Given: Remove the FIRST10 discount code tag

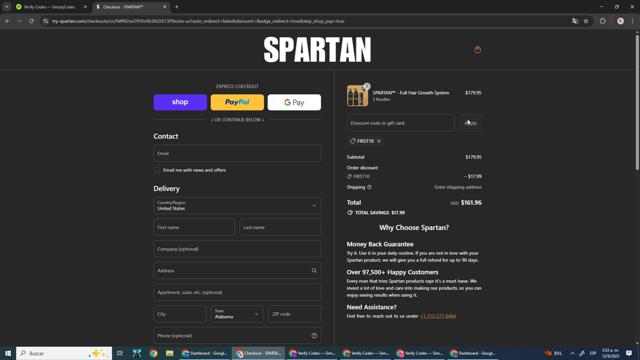Looking at the screenshot, I should [379, 141].
